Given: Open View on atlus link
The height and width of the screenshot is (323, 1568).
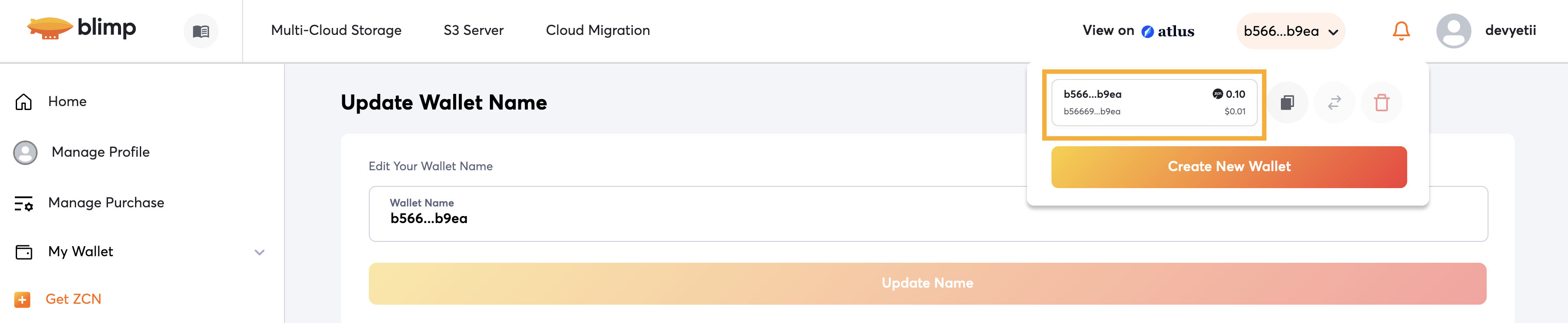Looking at the screenshot, I should 1138,31.
